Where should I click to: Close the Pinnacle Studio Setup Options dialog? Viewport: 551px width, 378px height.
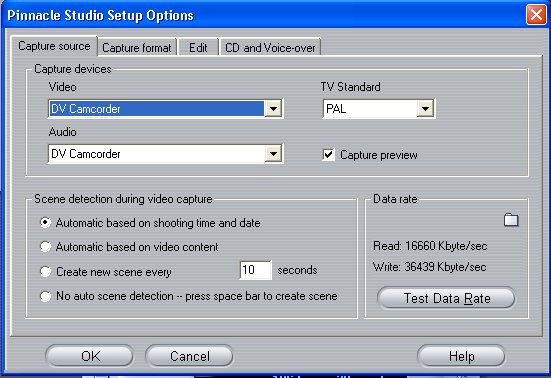click(x=536, y=15)
